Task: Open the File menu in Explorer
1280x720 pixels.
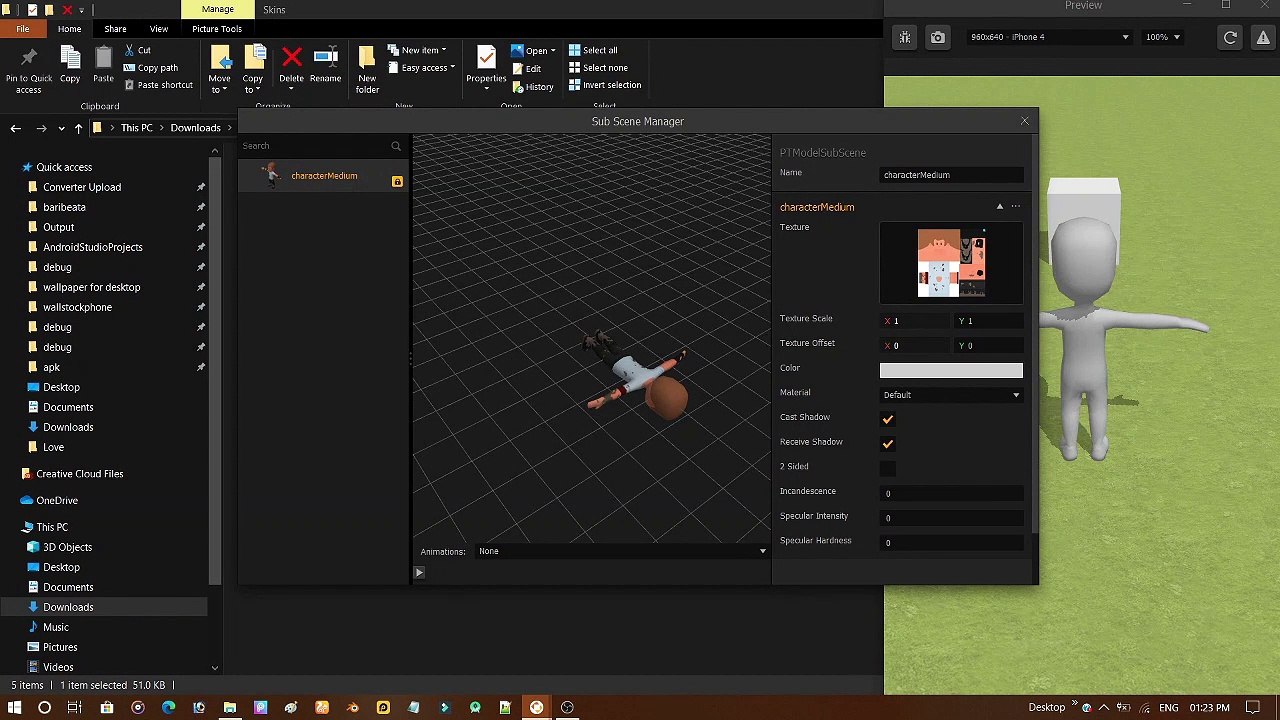Action: pos(23,29)
